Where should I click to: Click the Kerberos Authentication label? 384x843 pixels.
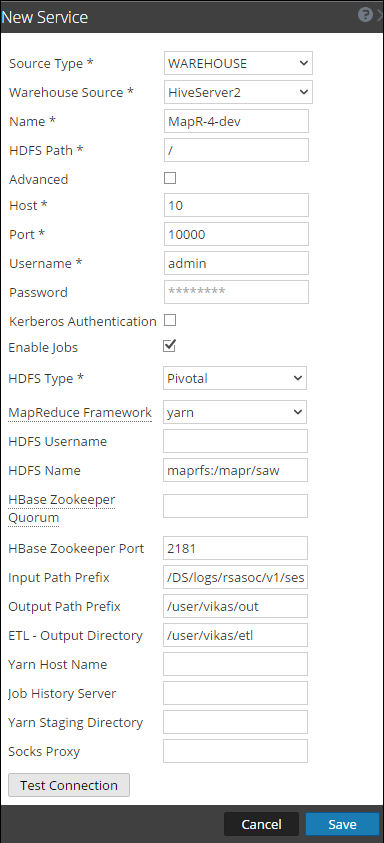83,322
